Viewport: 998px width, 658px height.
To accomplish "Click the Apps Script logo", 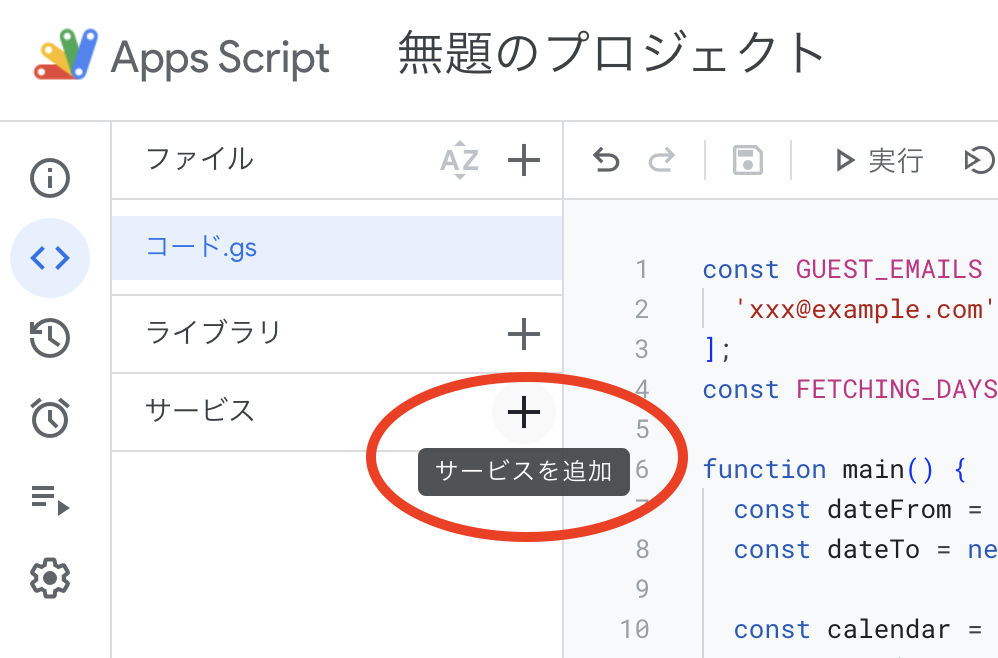I will pyautogui.click(x=62, y=57).
